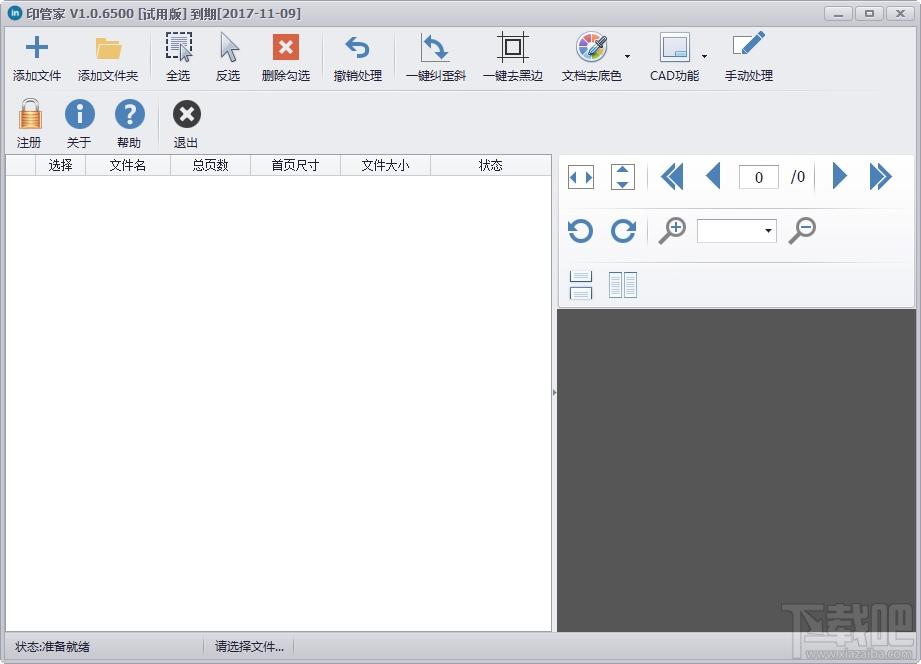Exit the app via 退出
The width and height of the screenshot is (921, 664).
[x=186, y=123]
